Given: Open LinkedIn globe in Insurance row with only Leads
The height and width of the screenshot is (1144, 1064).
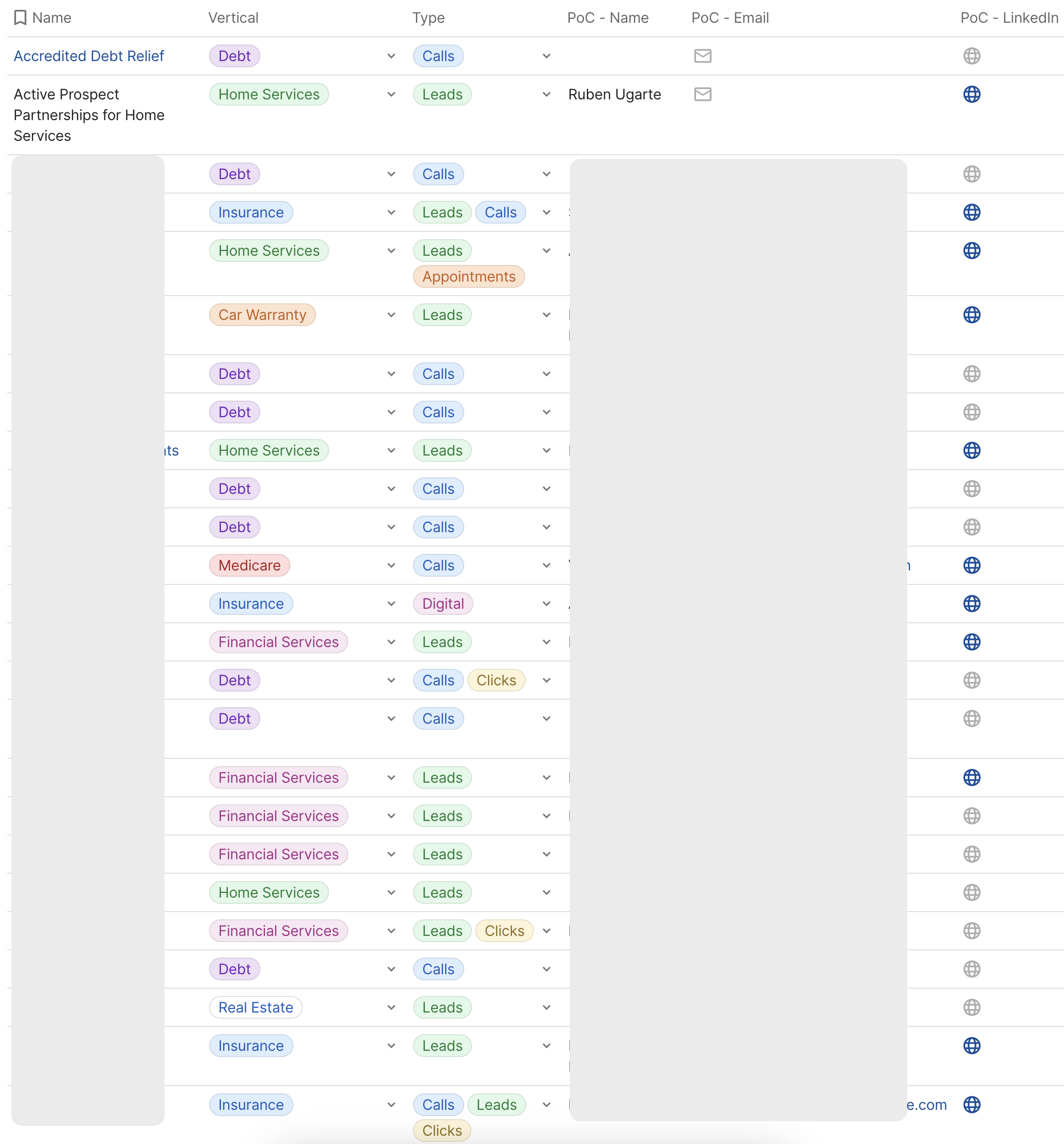Looking at the screenshot, I should point(971,1046).
